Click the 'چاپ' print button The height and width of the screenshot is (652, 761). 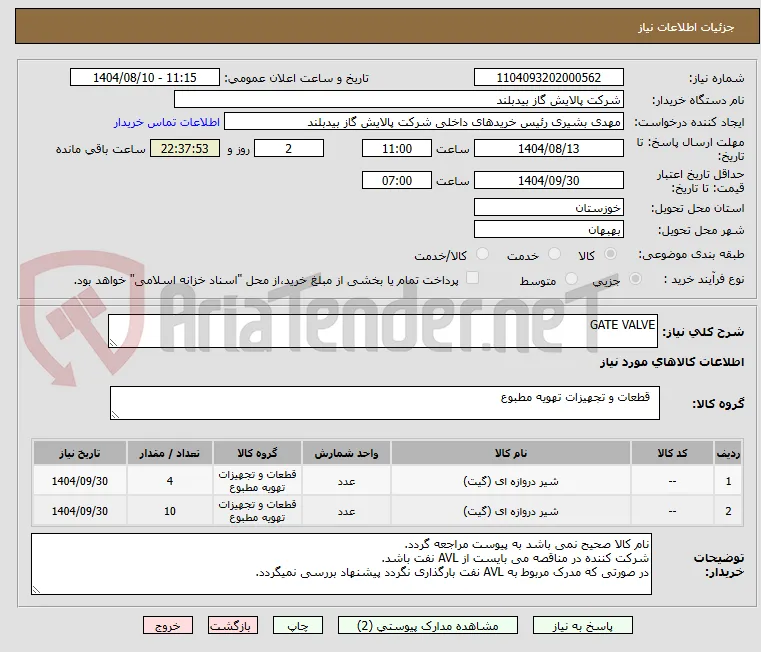coord(298,625)
